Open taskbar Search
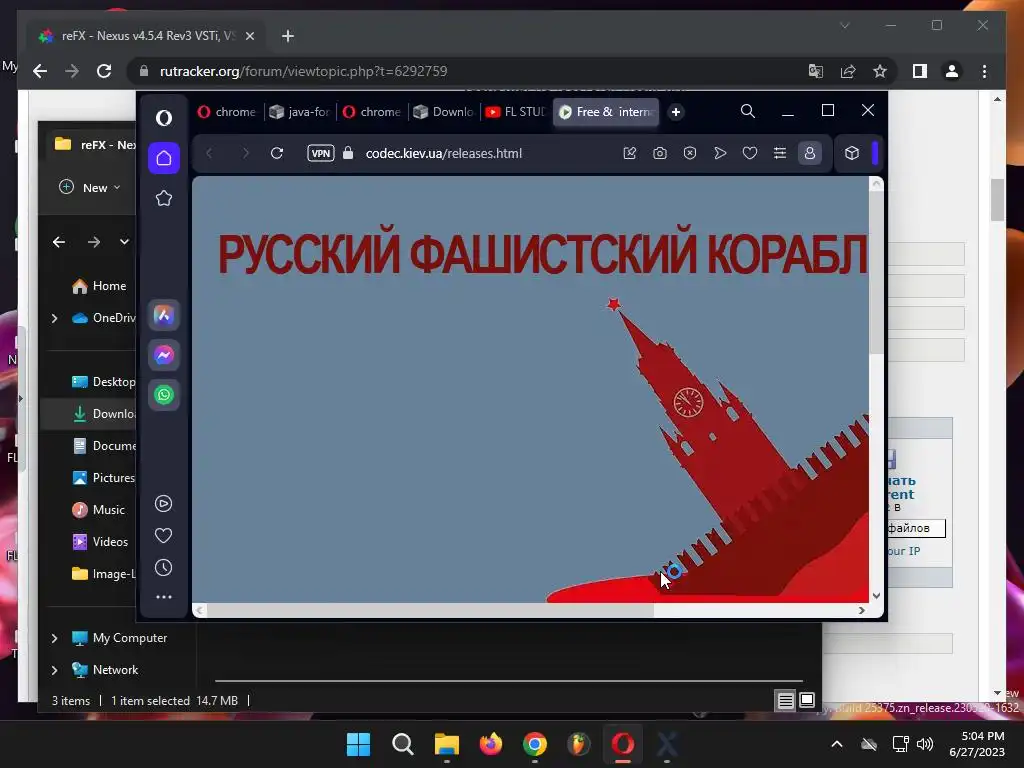The height and width of the screenshot is (768, 1024). click(402, 744)
